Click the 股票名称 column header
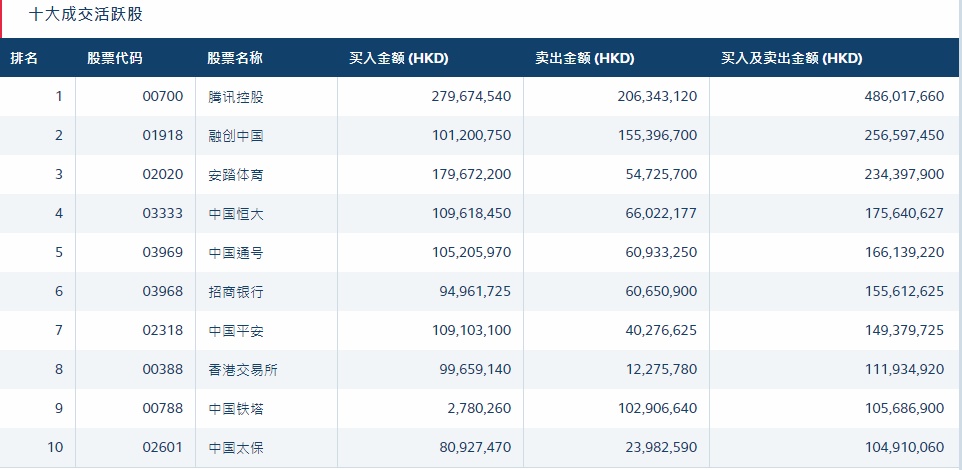The height and width of the screenshot is (470, 962). [x=235, y=58]
